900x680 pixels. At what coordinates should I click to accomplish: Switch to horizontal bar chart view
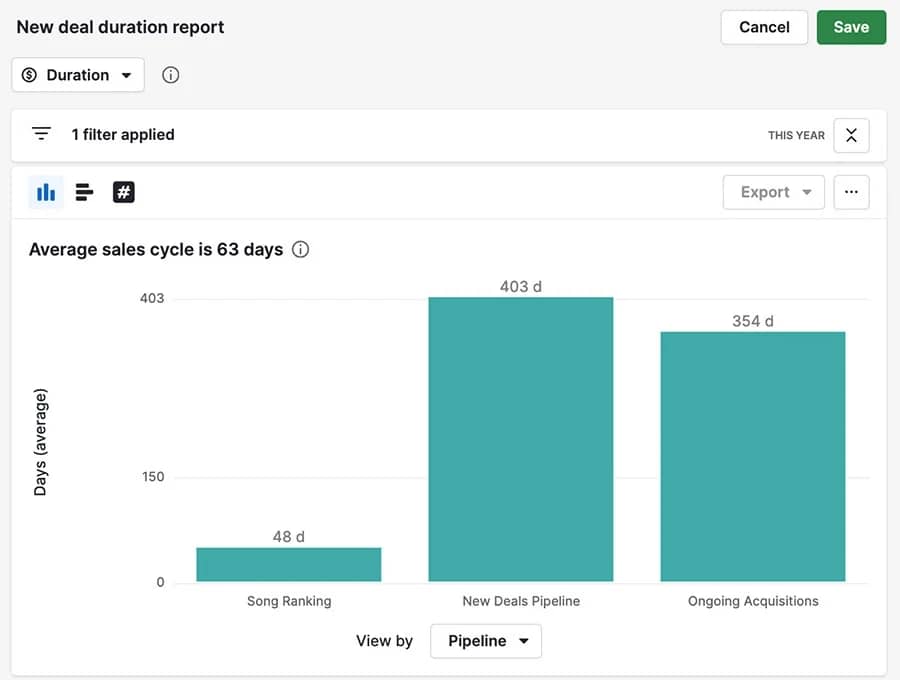[84, 191]
